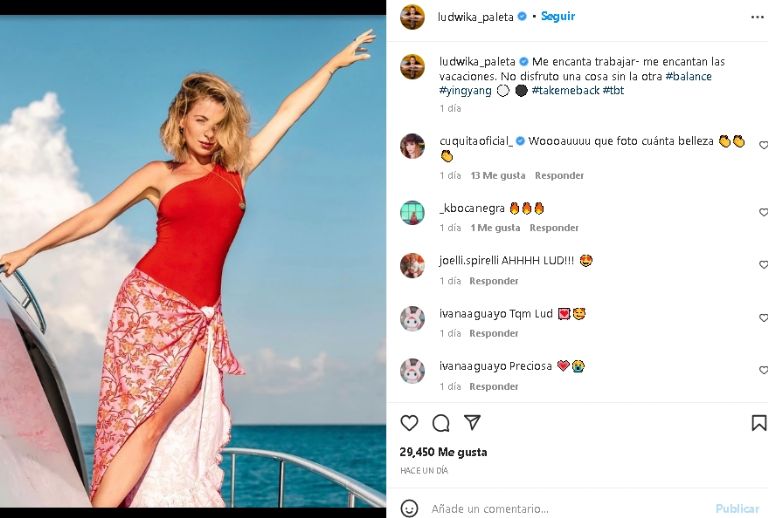The width and height of the screenshot is (768, 518).
Task: Click the Añade un comentario field
Action: pyautogui.click(x=560, y=508)
